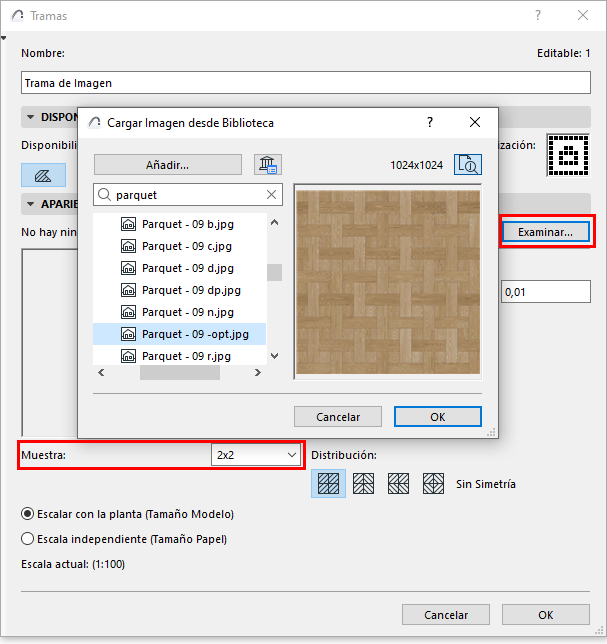Toggle the image preview magnifier icon

tap(468, 165)
